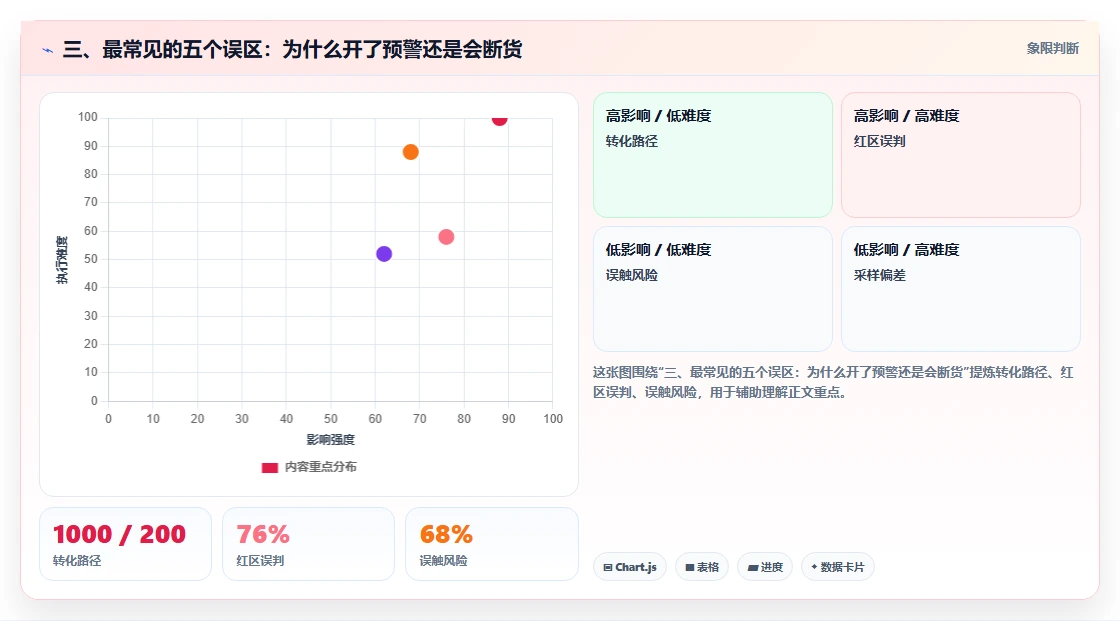Click the 76% stat value
Screen dimensions: 1120x621
pos(263,534)
